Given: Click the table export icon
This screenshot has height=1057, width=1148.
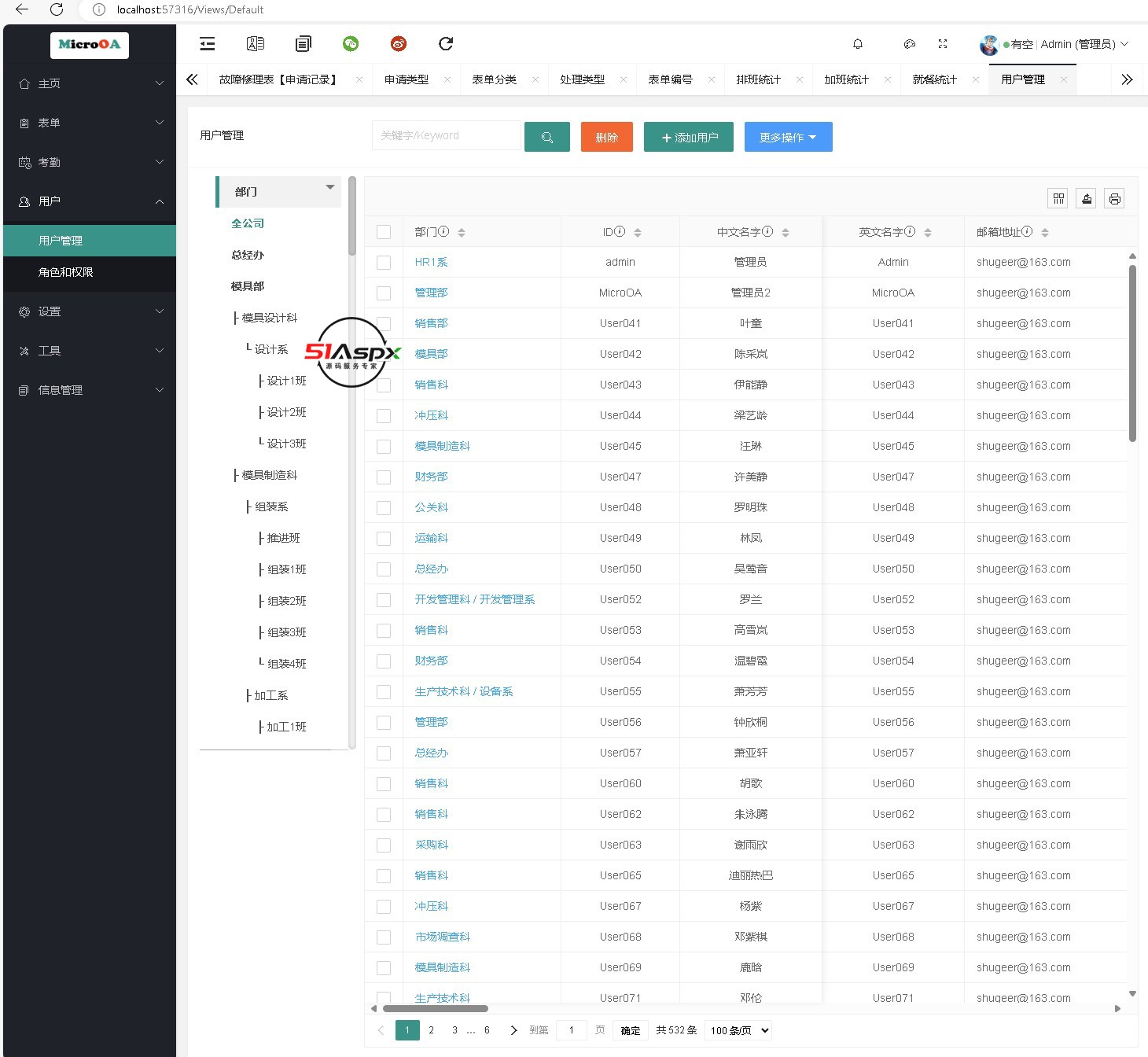Looking at the screenshot, I should 1087,198.
